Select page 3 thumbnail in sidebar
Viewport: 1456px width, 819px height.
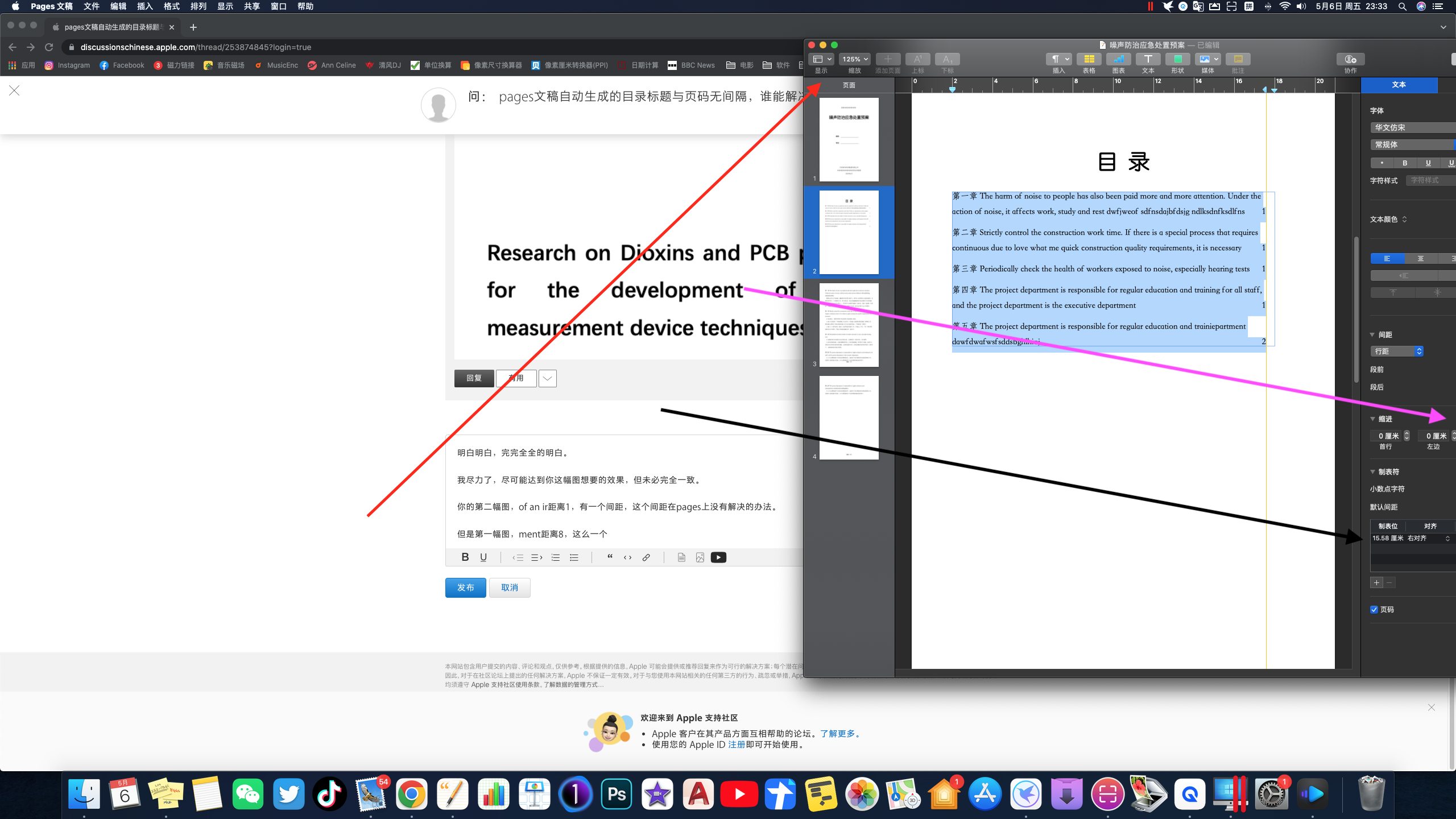(849, 325)
